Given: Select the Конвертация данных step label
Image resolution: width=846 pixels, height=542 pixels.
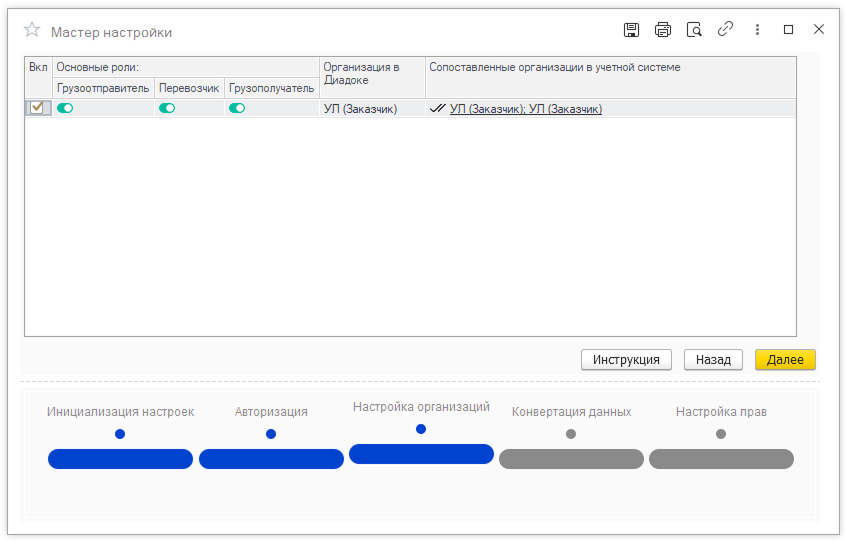Looking at the screenshot, I should pyautogui.click(x=571, y=412).
